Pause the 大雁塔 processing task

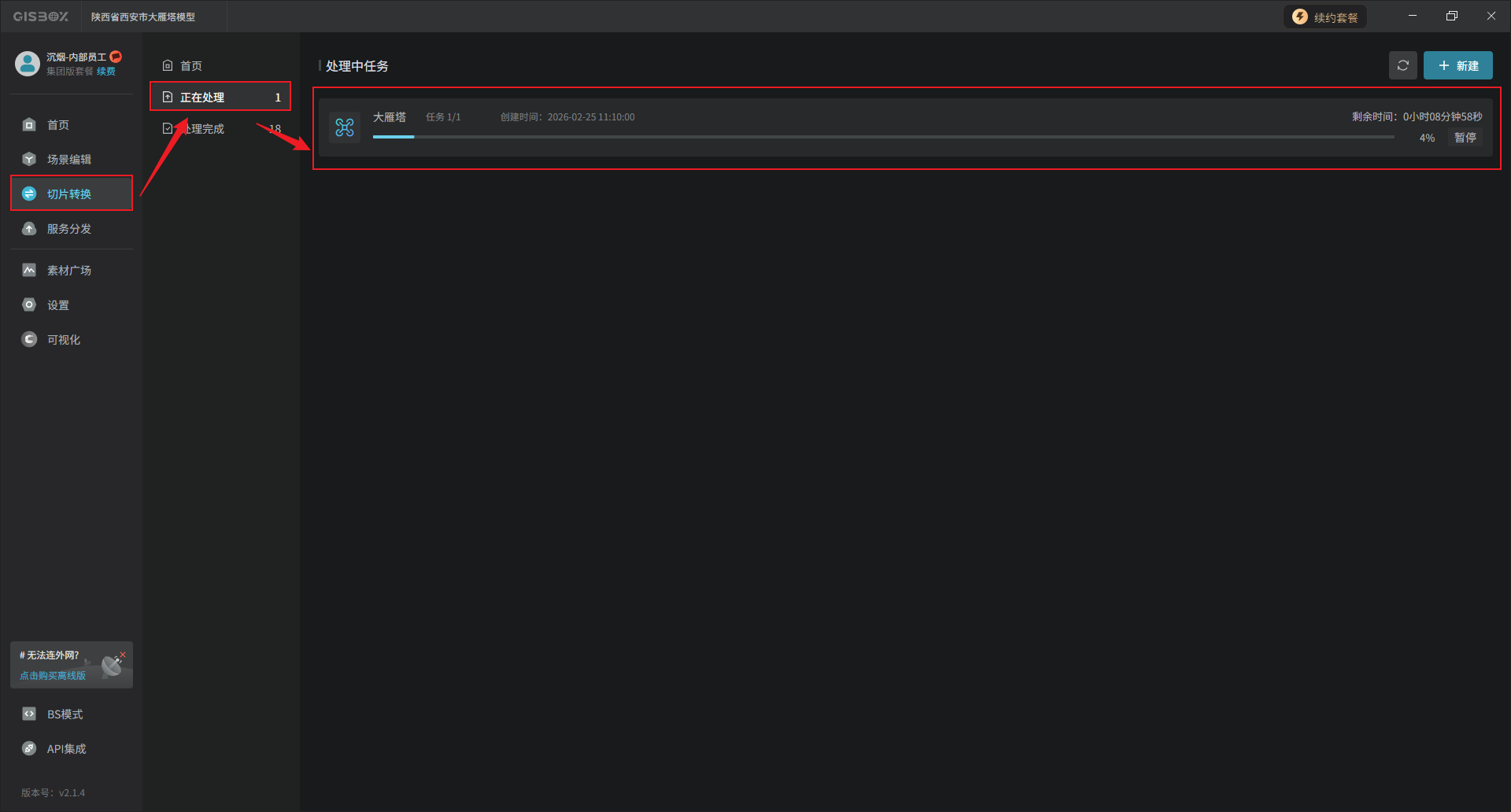point(1465,138)
